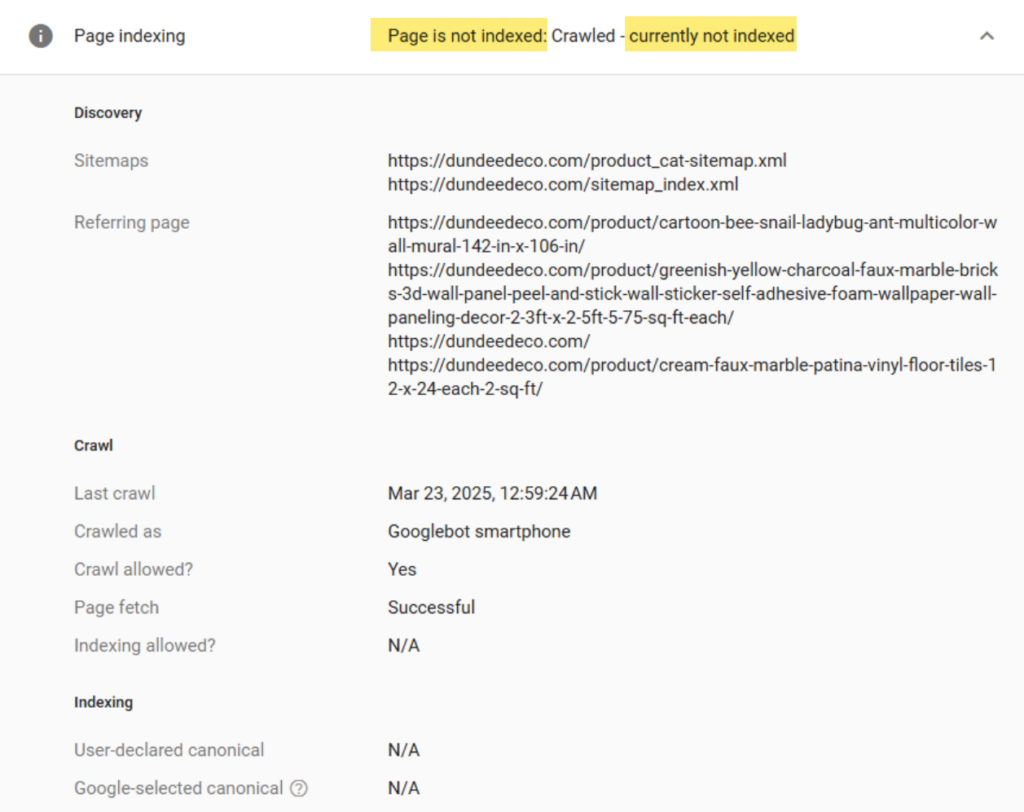Click the highlighted 'currently not indexed' status
The image size is (1024, 812).
[x=711, y=36]
